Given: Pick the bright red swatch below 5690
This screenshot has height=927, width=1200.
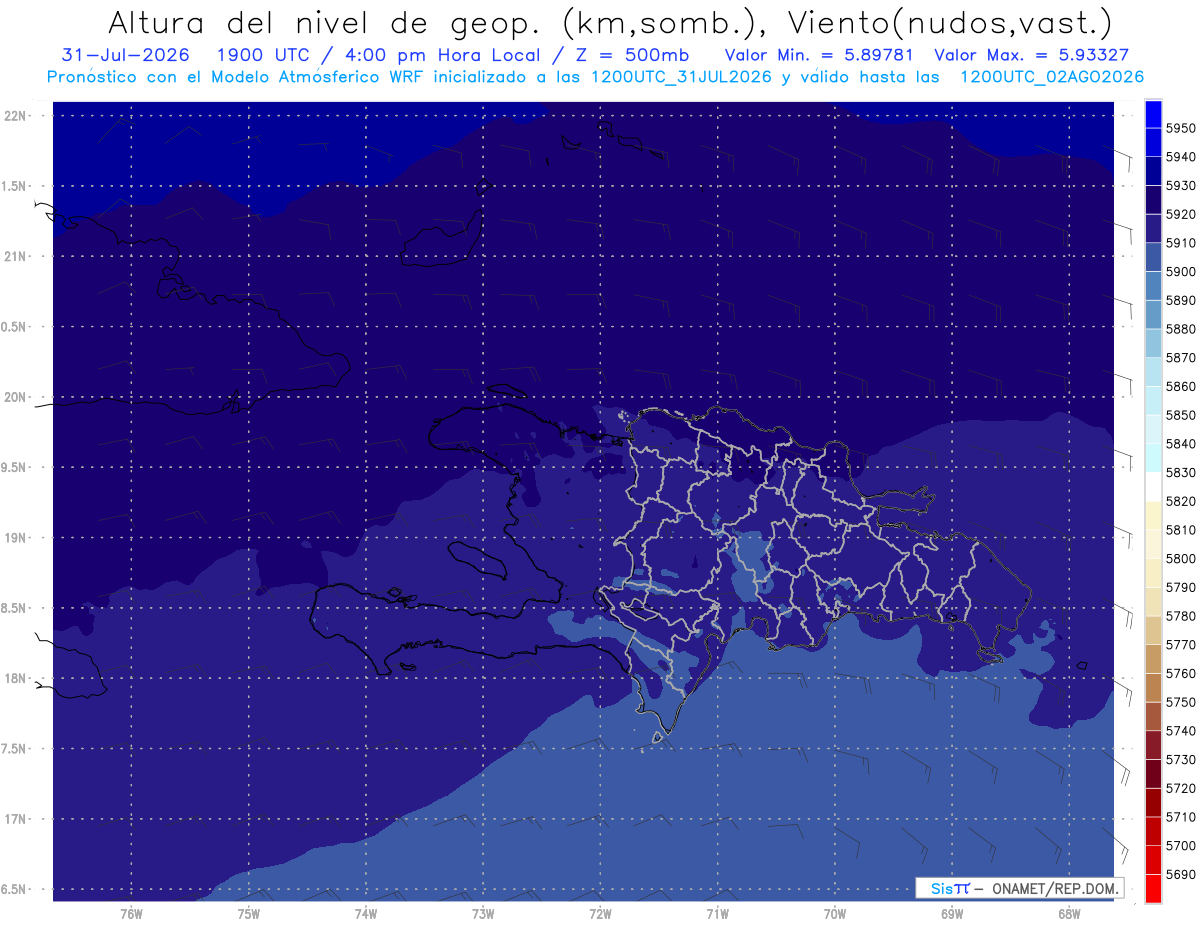Looking at the screenshot, I should tap(1153, 888).
